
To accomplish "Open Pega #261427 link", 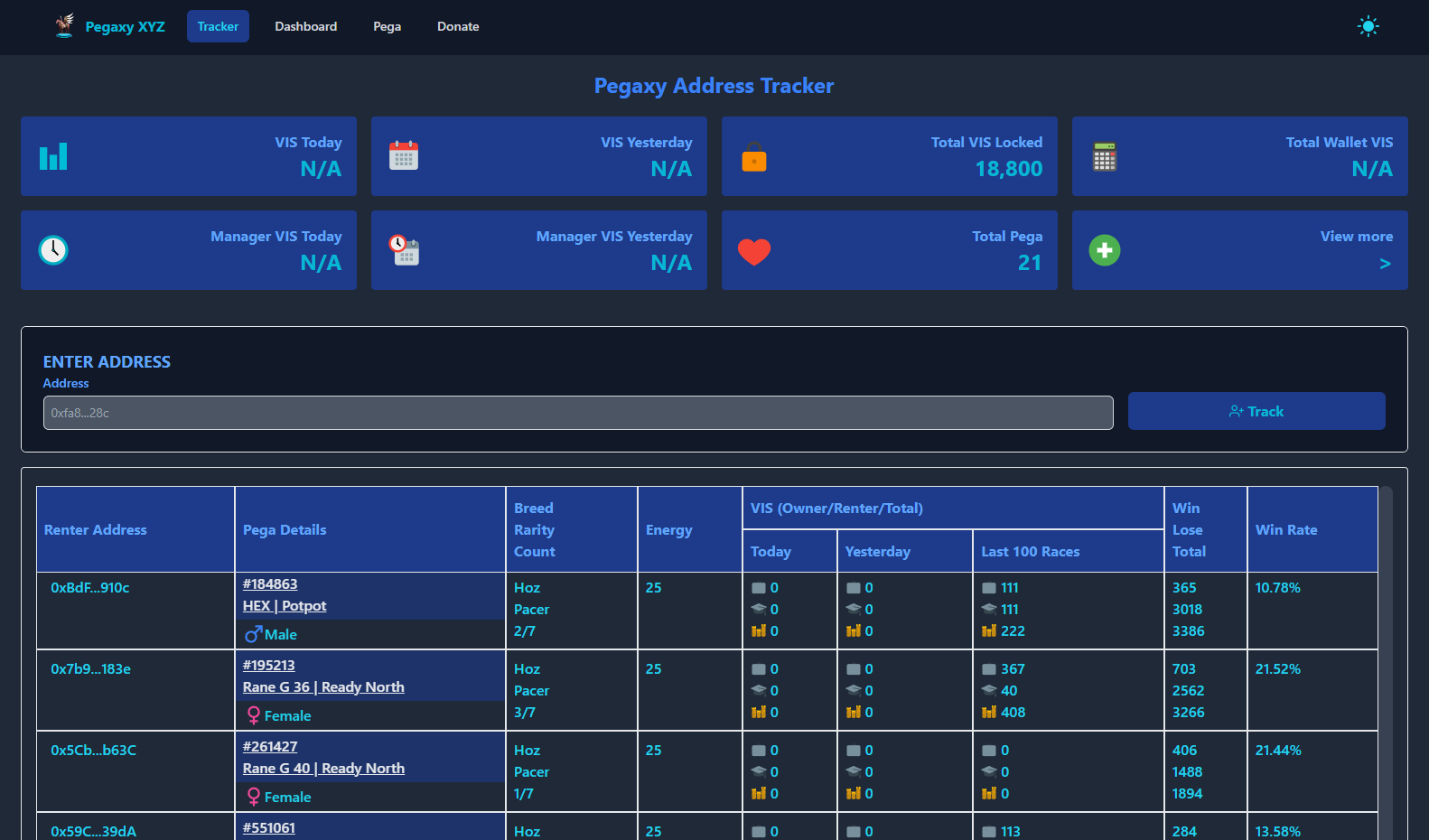I will pos(270,747).
